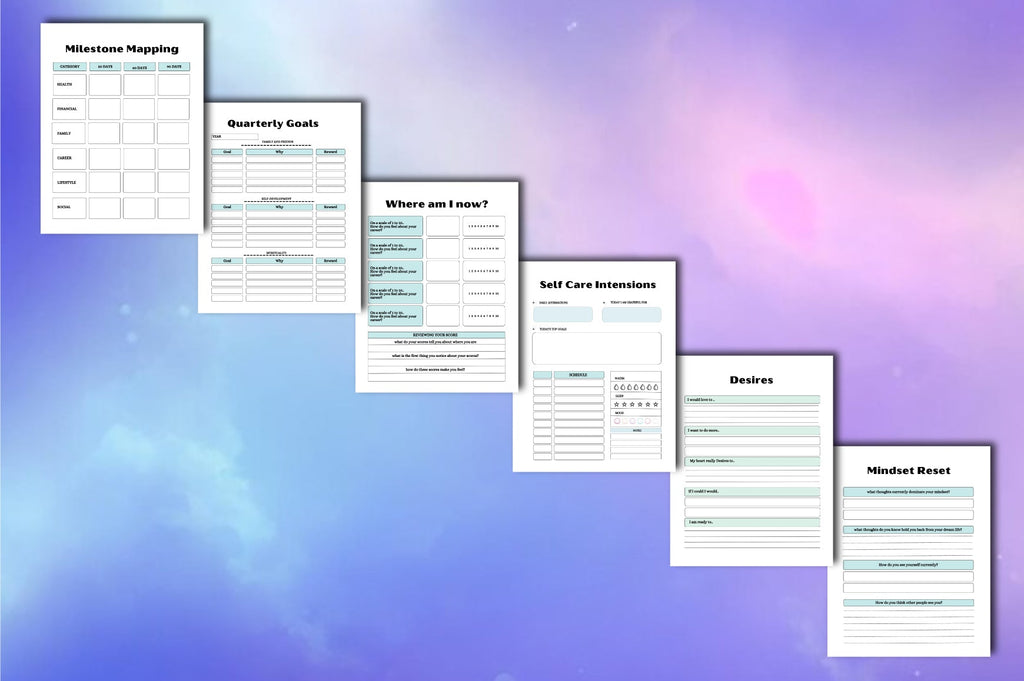1024x681 pixels.
Task: Click the first star in Sleep tracker
Action: 616,404
